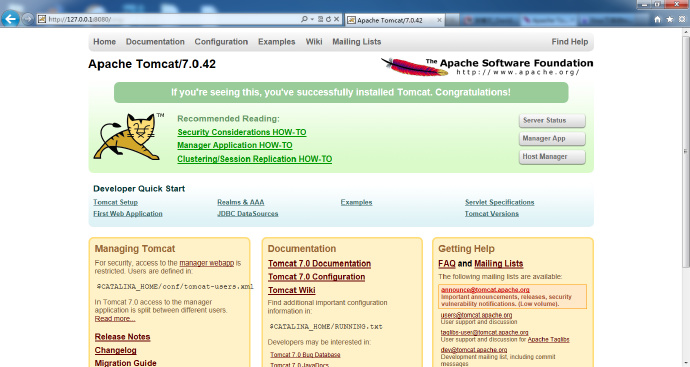The height and width of the screenshot is (367, 690).
Task: Click taglibs-user@tomcat.apache.org link
Action: (x=484, y=333)
